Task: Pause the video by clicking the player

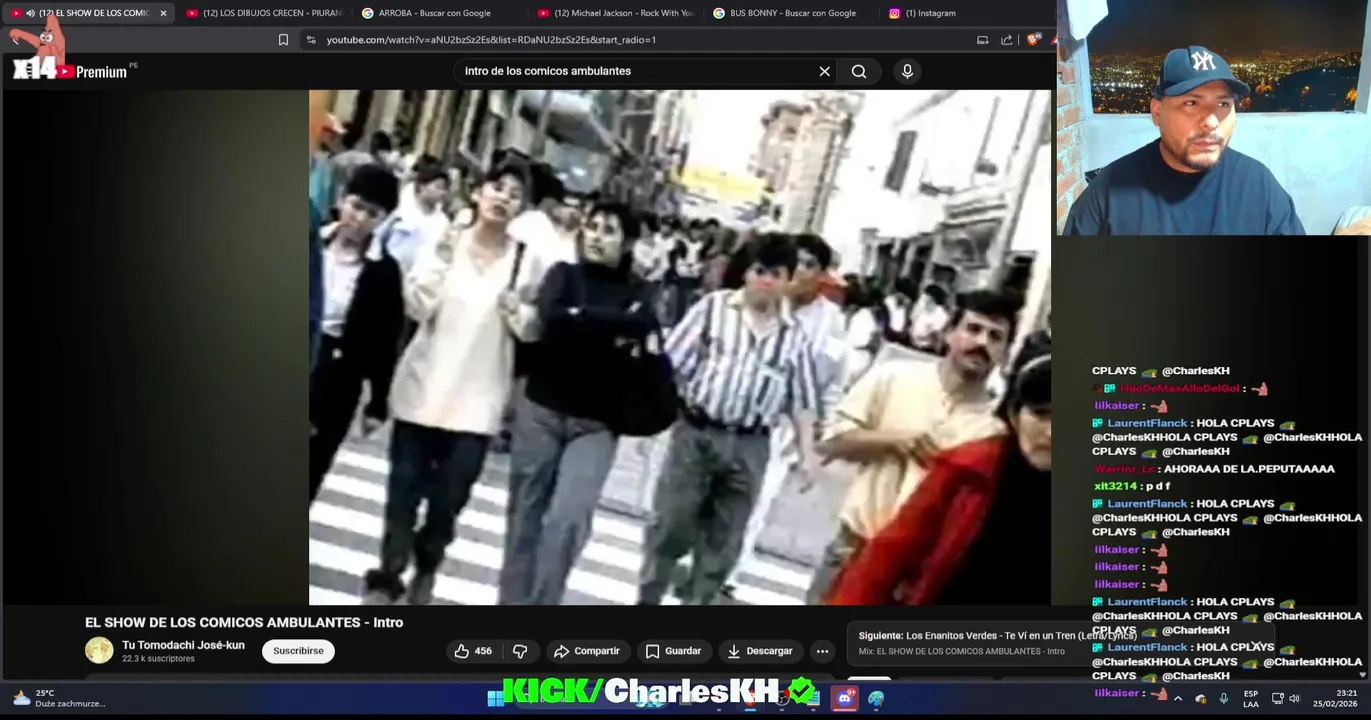Action: 680,347
